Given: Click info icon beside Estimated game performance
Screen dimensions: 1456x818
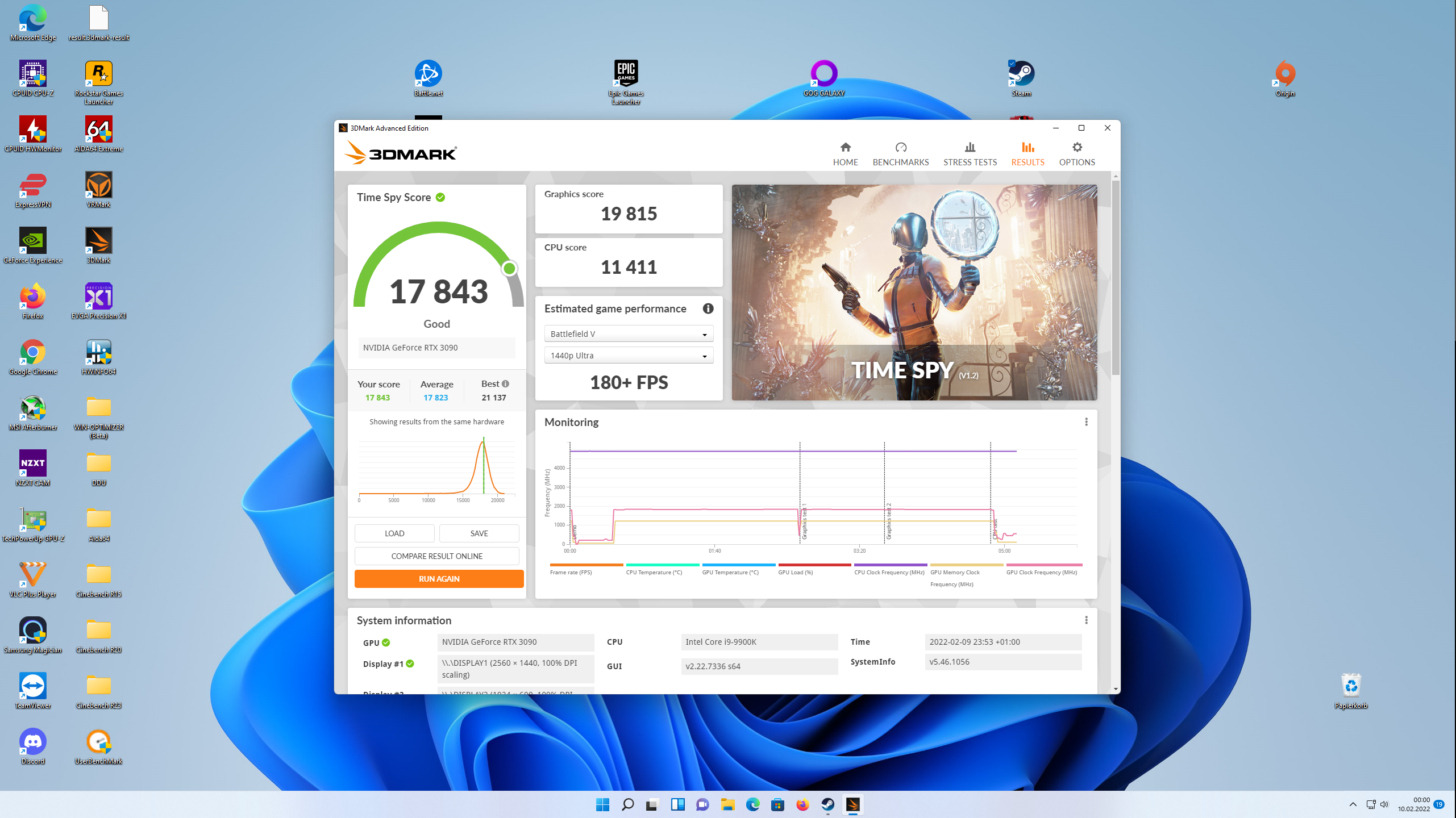Looking at the screenshot, I should (x=708, y=308).
